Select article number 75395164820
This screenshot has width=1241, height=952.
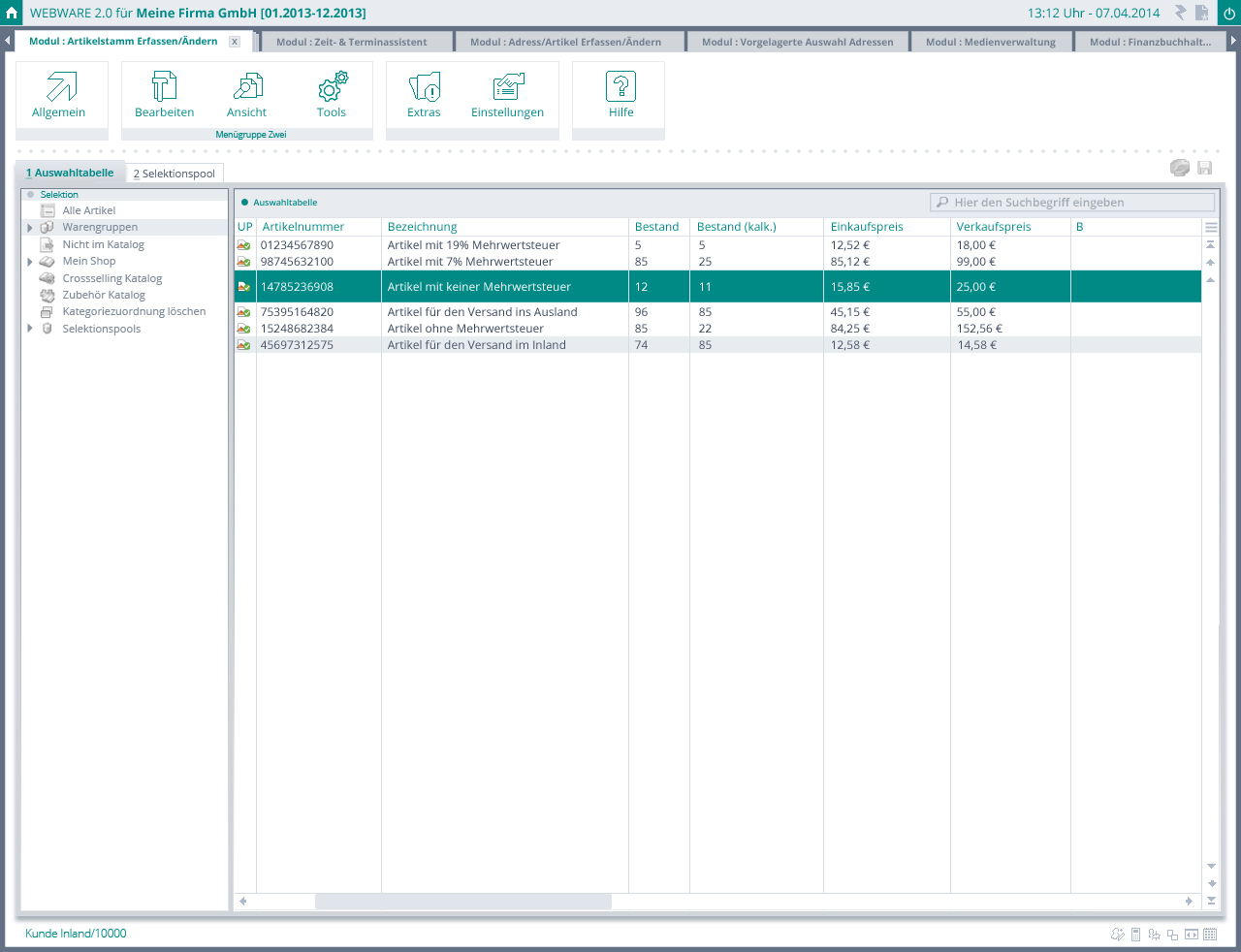point(297,312)
